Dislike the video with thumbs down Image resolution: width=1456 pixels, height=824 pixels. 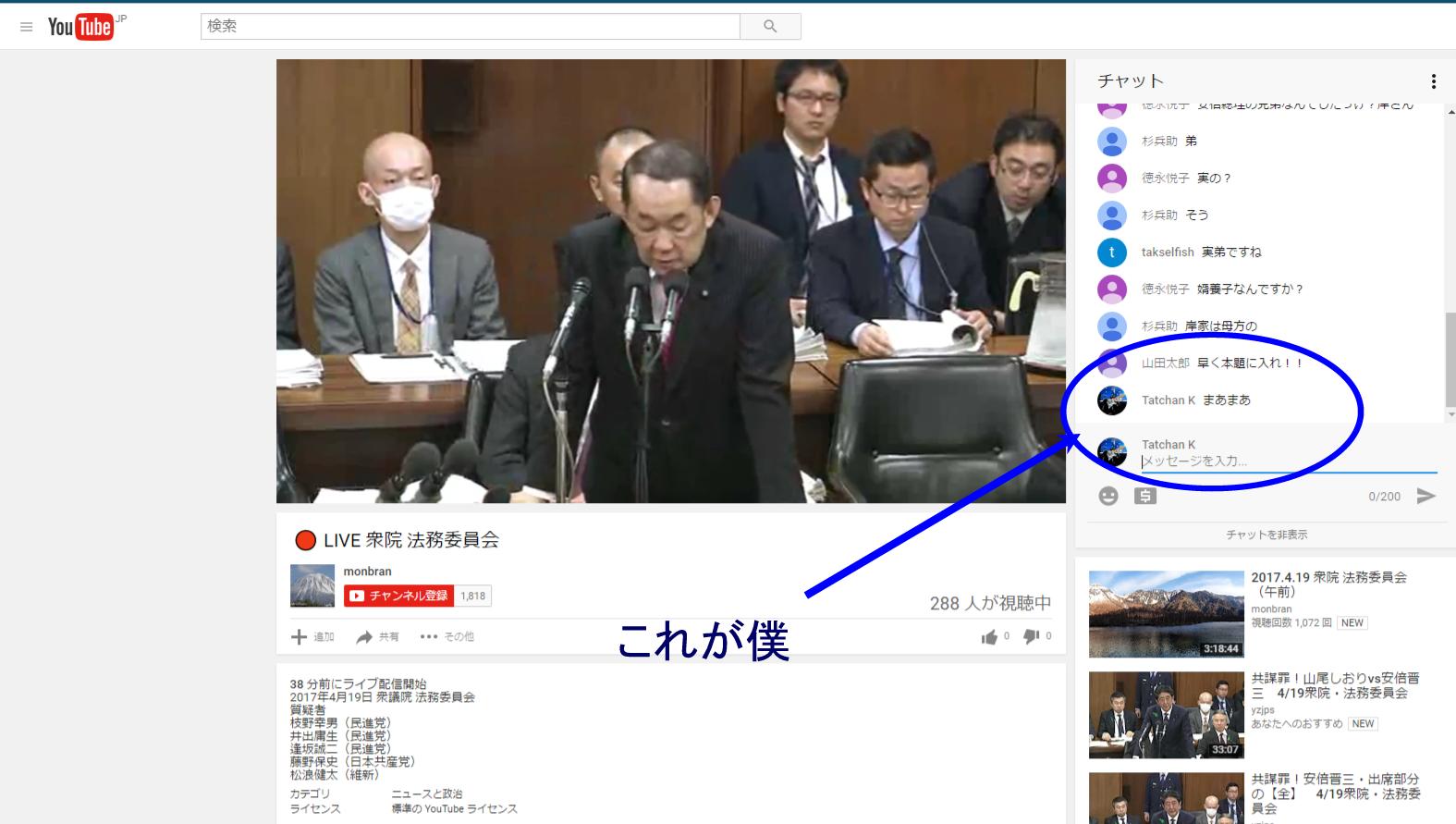(x=1032, y=636)
